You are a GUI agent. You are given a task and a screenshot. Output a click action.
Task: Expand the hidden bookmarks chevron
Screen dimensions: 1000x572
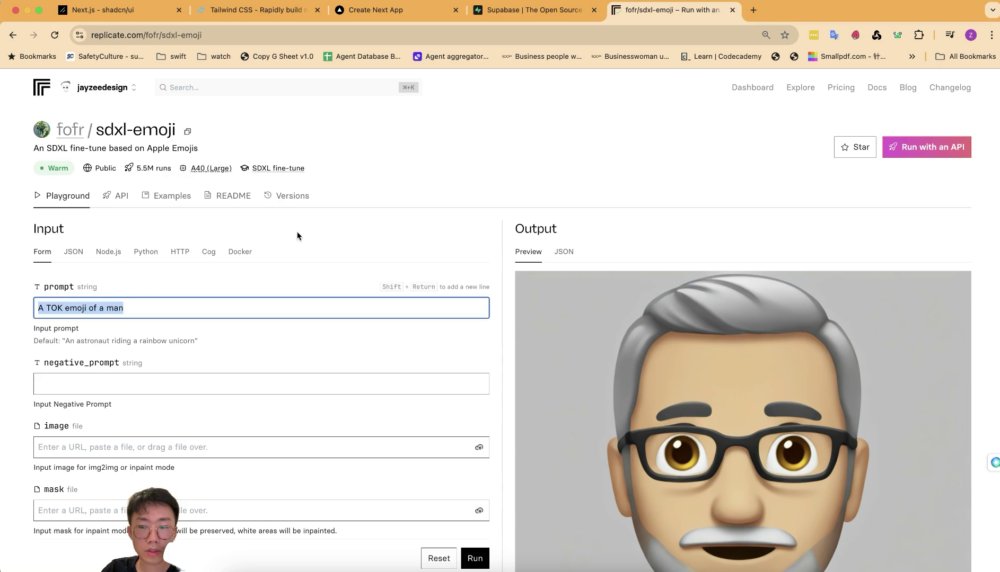pos(912,56)
